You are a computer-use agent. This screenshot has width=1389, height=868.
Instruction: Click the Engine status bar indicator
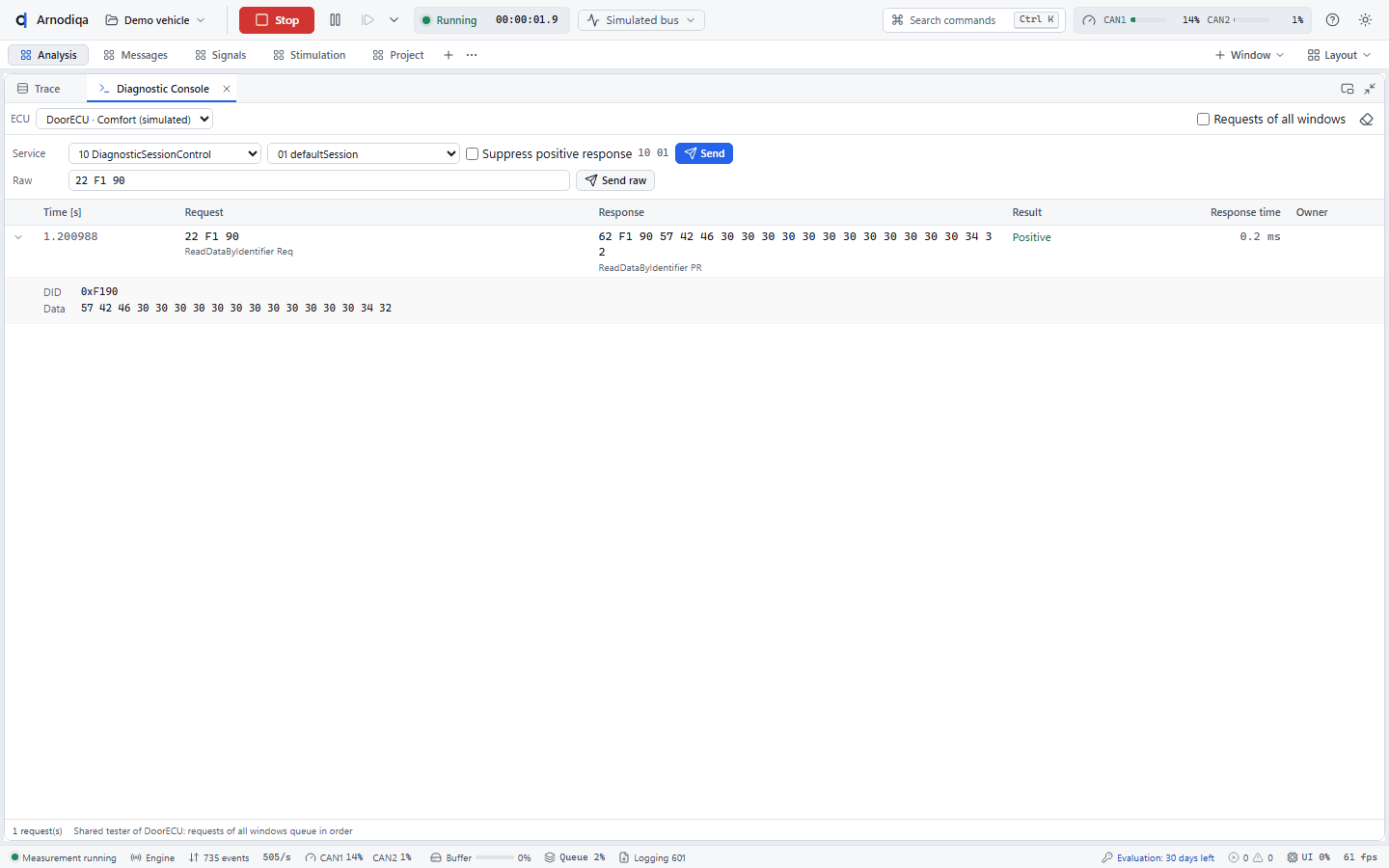click(152, 857)
